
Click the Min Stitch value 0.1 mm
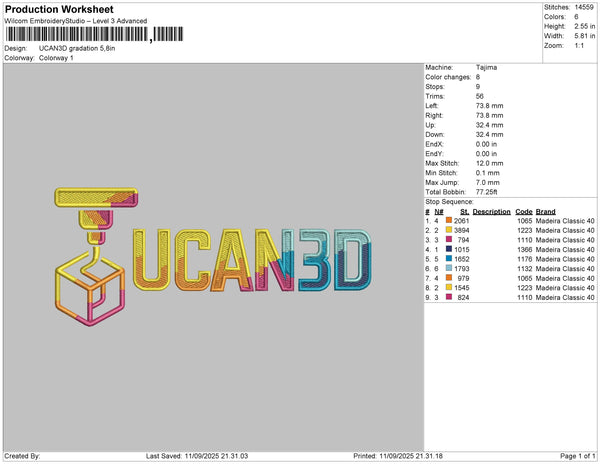(x=488, y=173)
